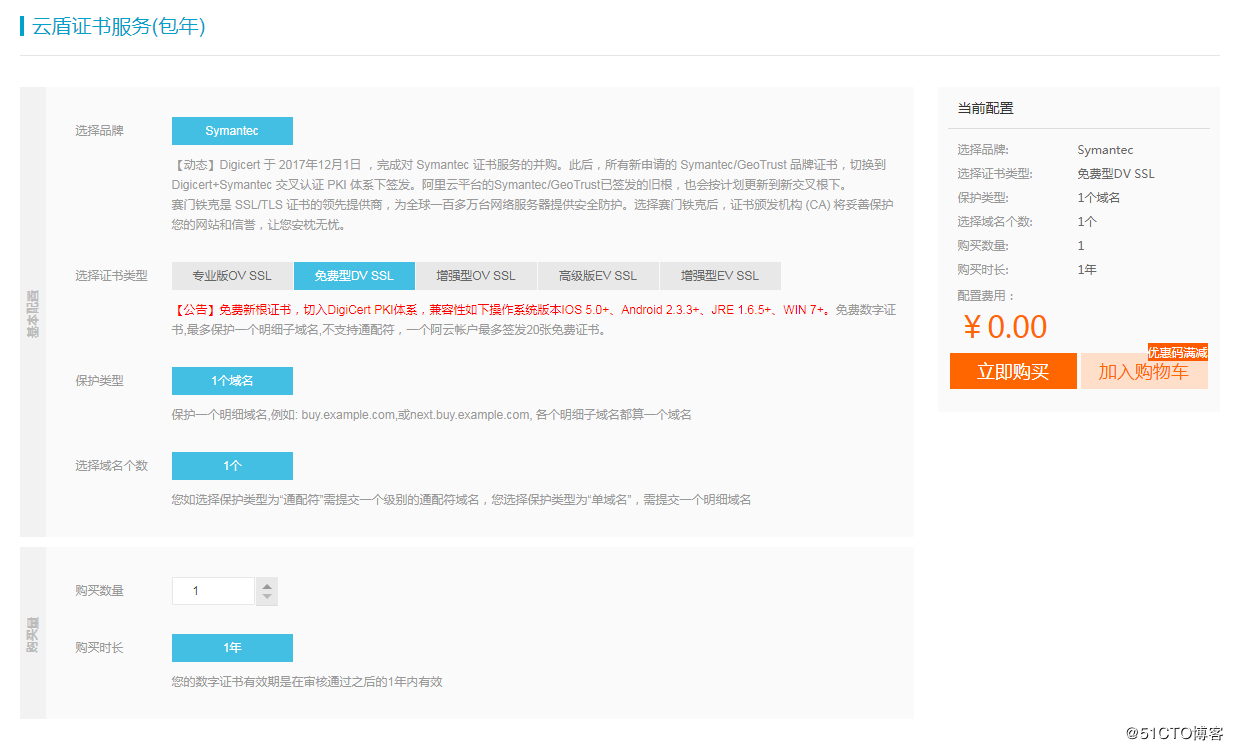Image resolution: width=1233 pixels, height=750 pixels.
Task: Choose 增强型EV SSL certificate type
Action: coord(720,276)
